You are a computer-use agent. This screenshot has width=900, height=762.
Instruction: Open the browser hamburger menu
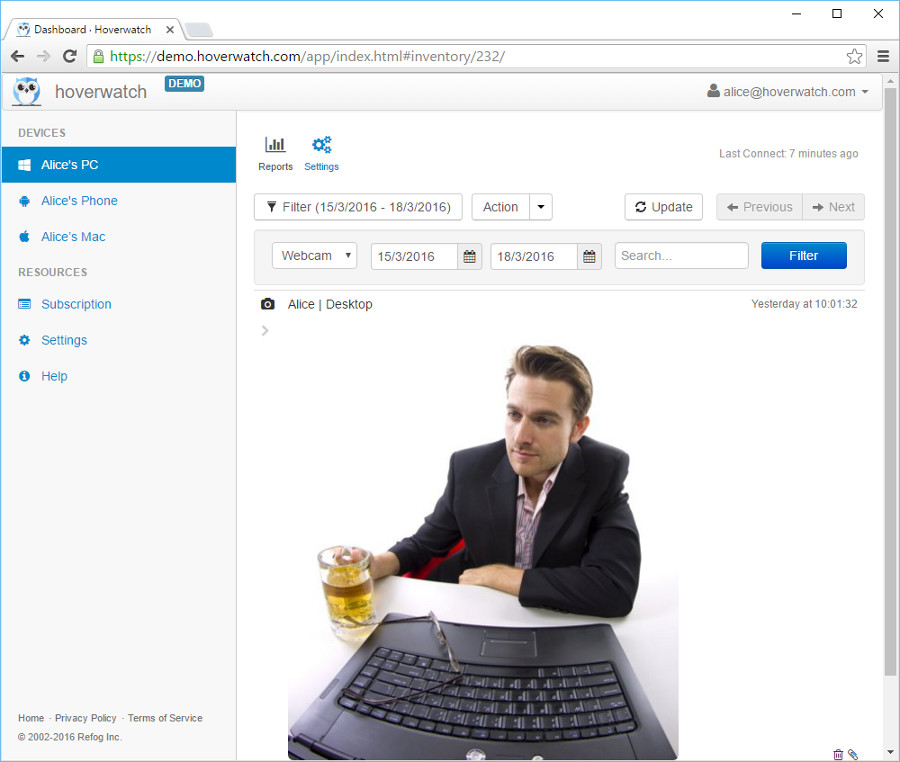(883, 56)
